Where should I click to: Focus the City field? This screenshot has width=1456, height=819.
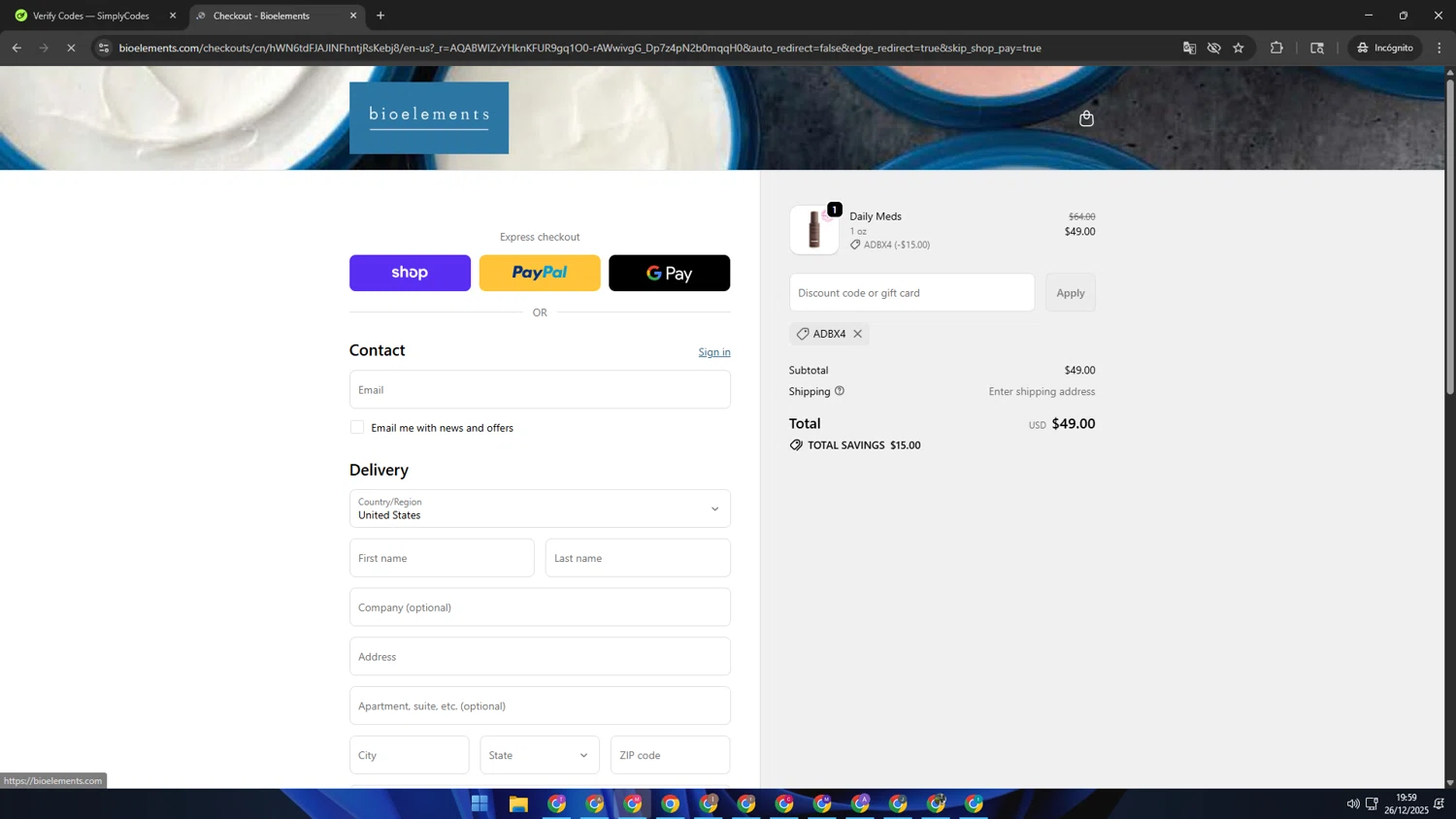tap(410, 755)
